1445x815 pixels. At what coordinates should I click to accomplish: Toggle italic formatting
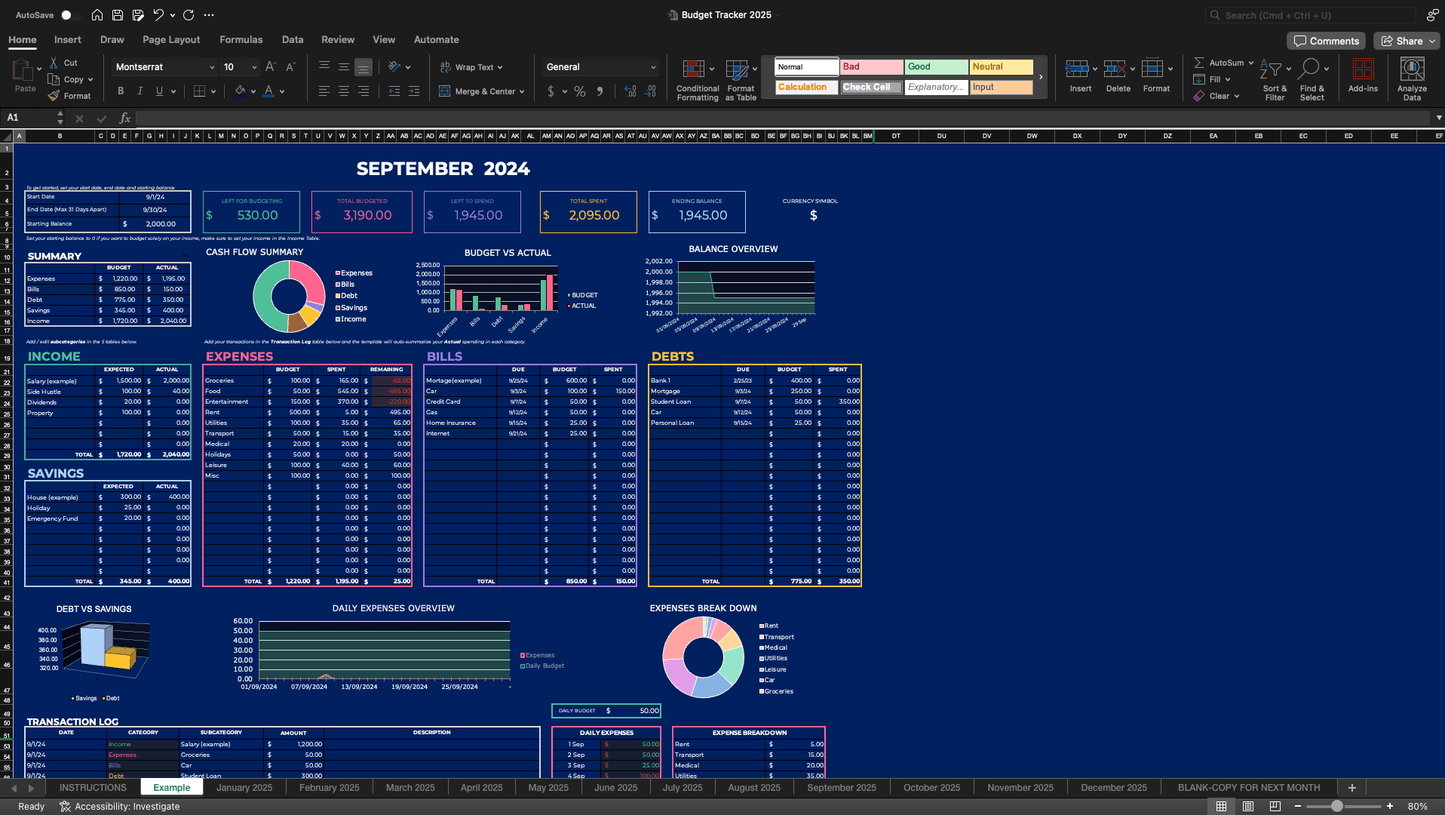point(140,91)
